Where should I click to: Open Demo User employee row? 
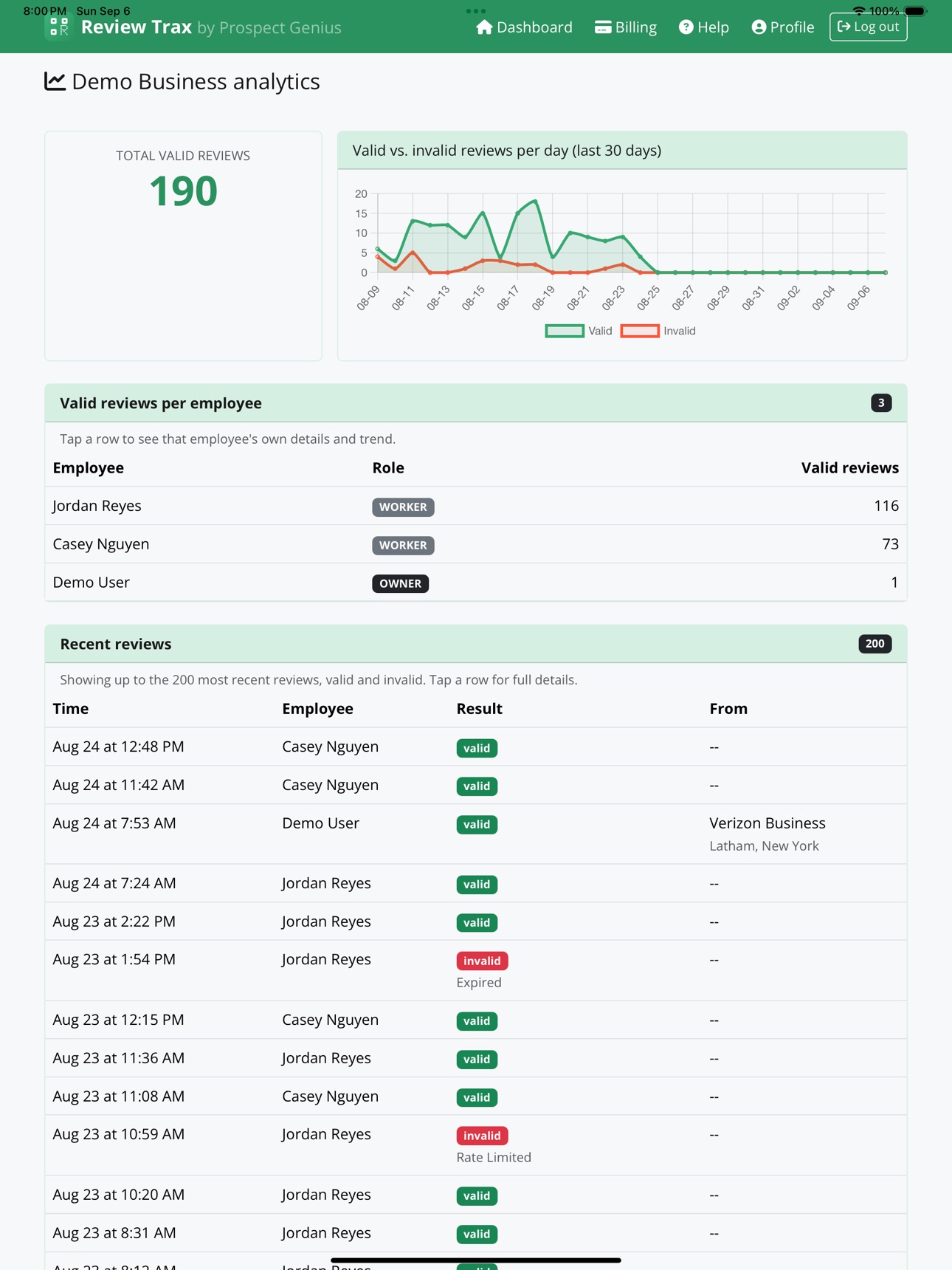pyautogui.click(x=476, y=583)
